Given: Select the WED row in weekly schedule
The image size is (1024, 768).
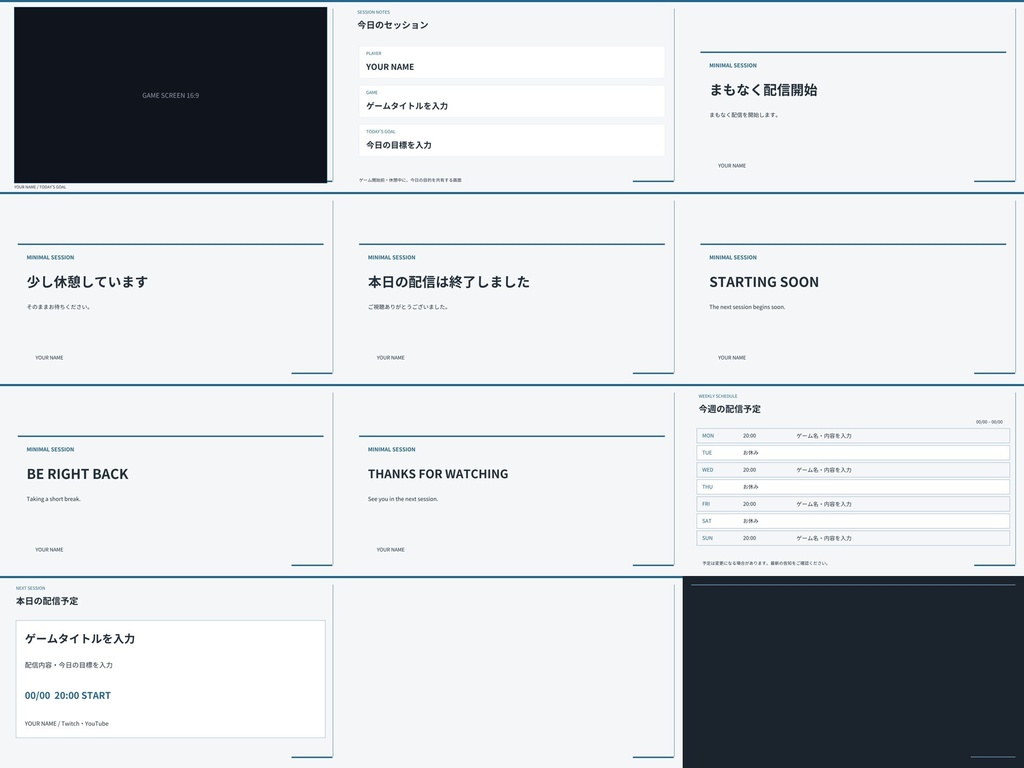Looking at the screenshot, I should point(853,470).
